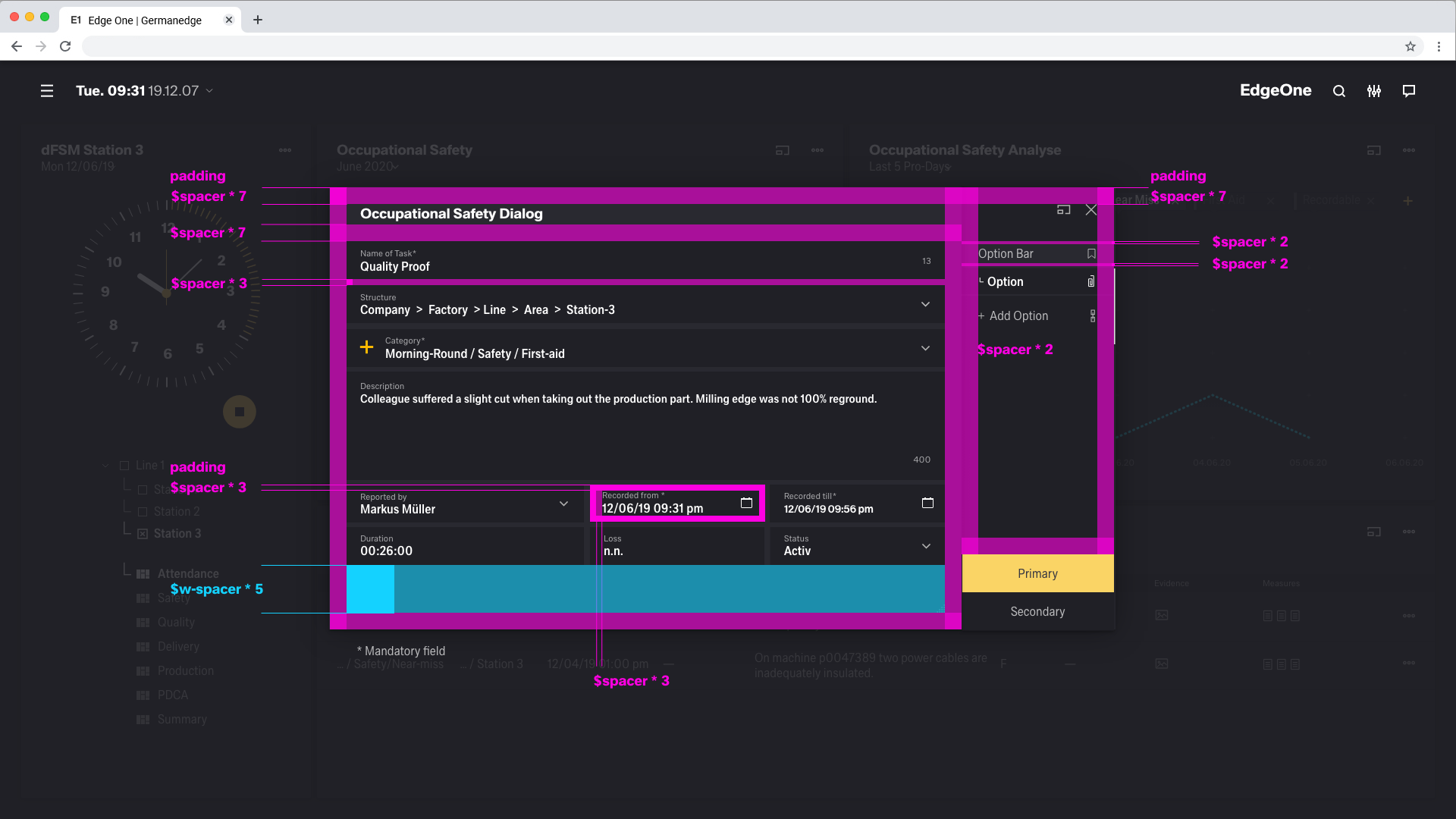The height and width of the screenshot is (819, 1456).
Task: Click the yellow plus icon beside Category
Action: [x=366, y=347]
